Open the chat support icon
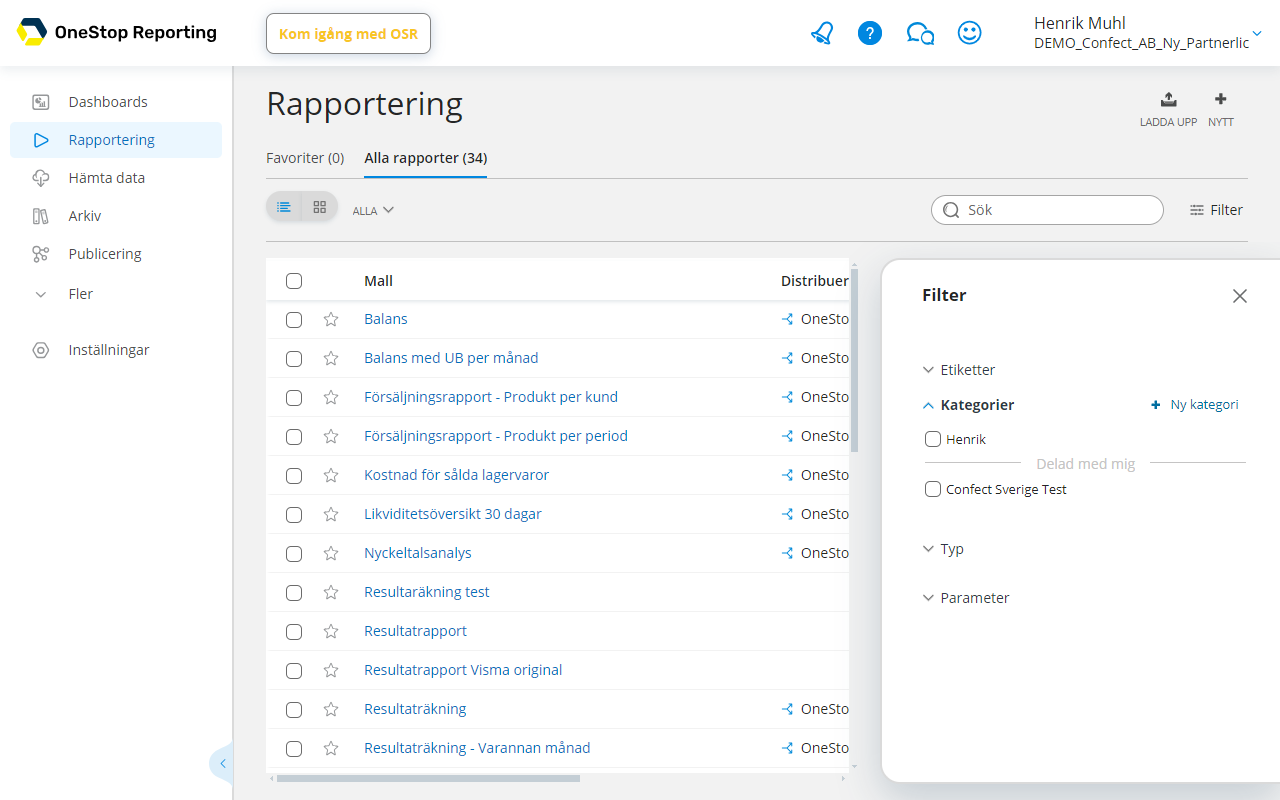Screen dimensions: 1280x800 tap(920, 33)
